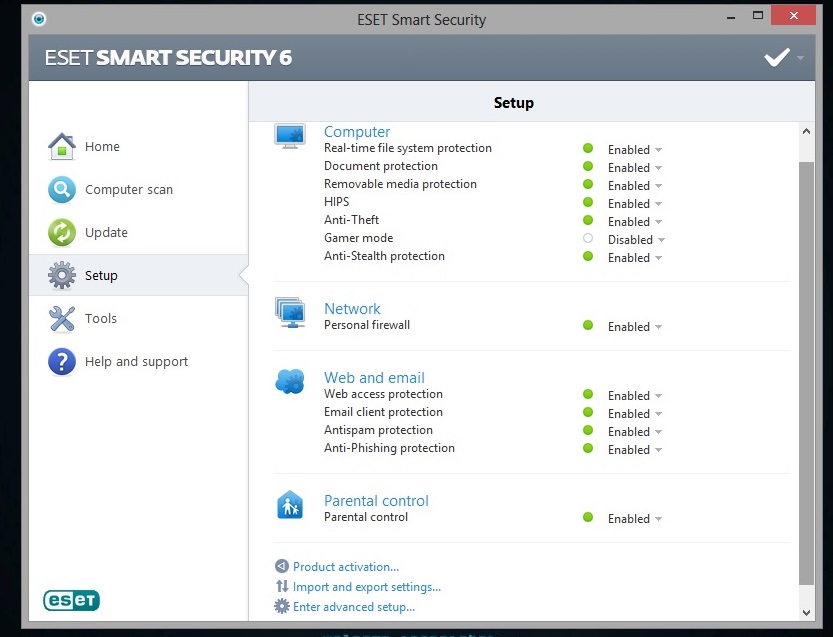Toggle Personal firewall green status dot
This screenshot has height=637, width=833.
(588, 325)
